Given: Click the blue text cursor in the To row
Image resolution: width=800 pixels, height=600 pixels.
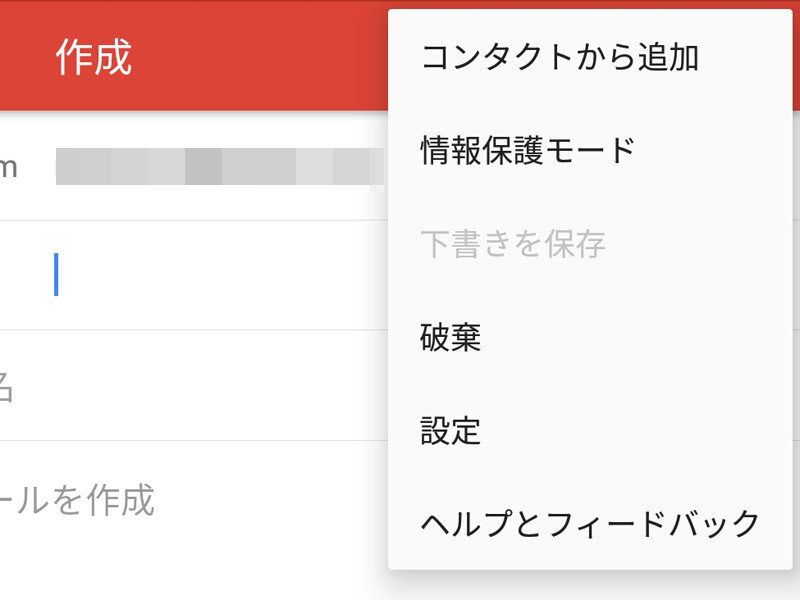Looking at the screenshot, I should pyautogui.click(x=56, y=275).
